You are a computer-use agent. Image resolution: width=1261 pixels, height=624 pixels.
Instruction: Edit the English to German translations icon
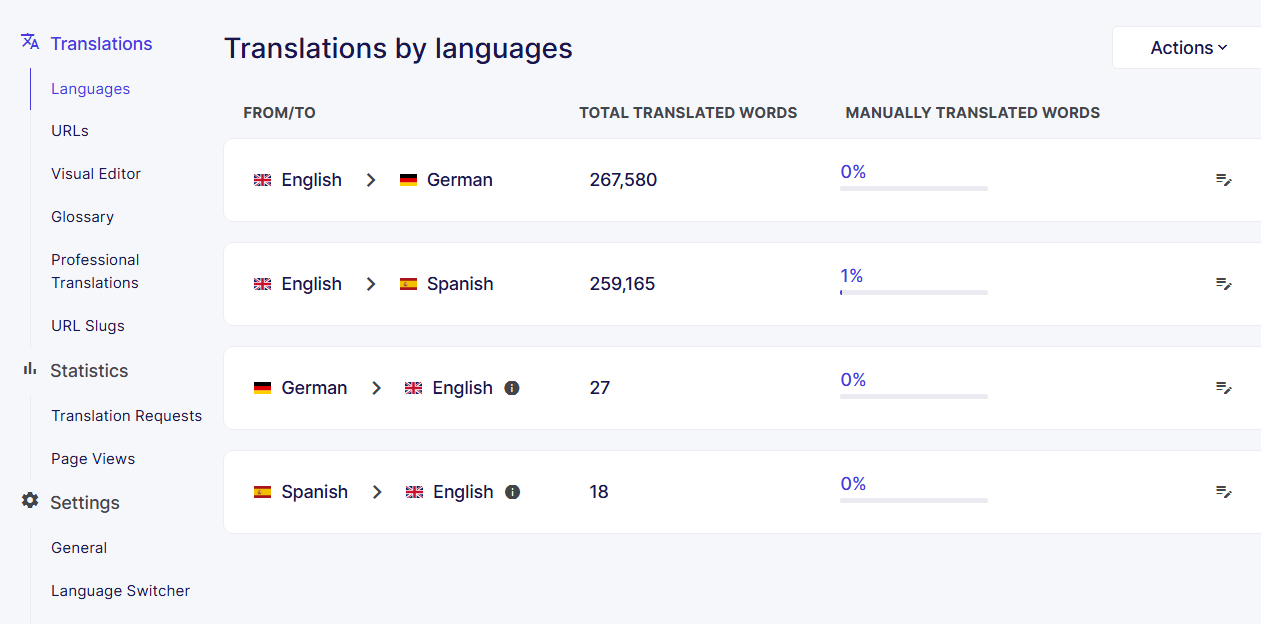click(x=1224, y=180)
